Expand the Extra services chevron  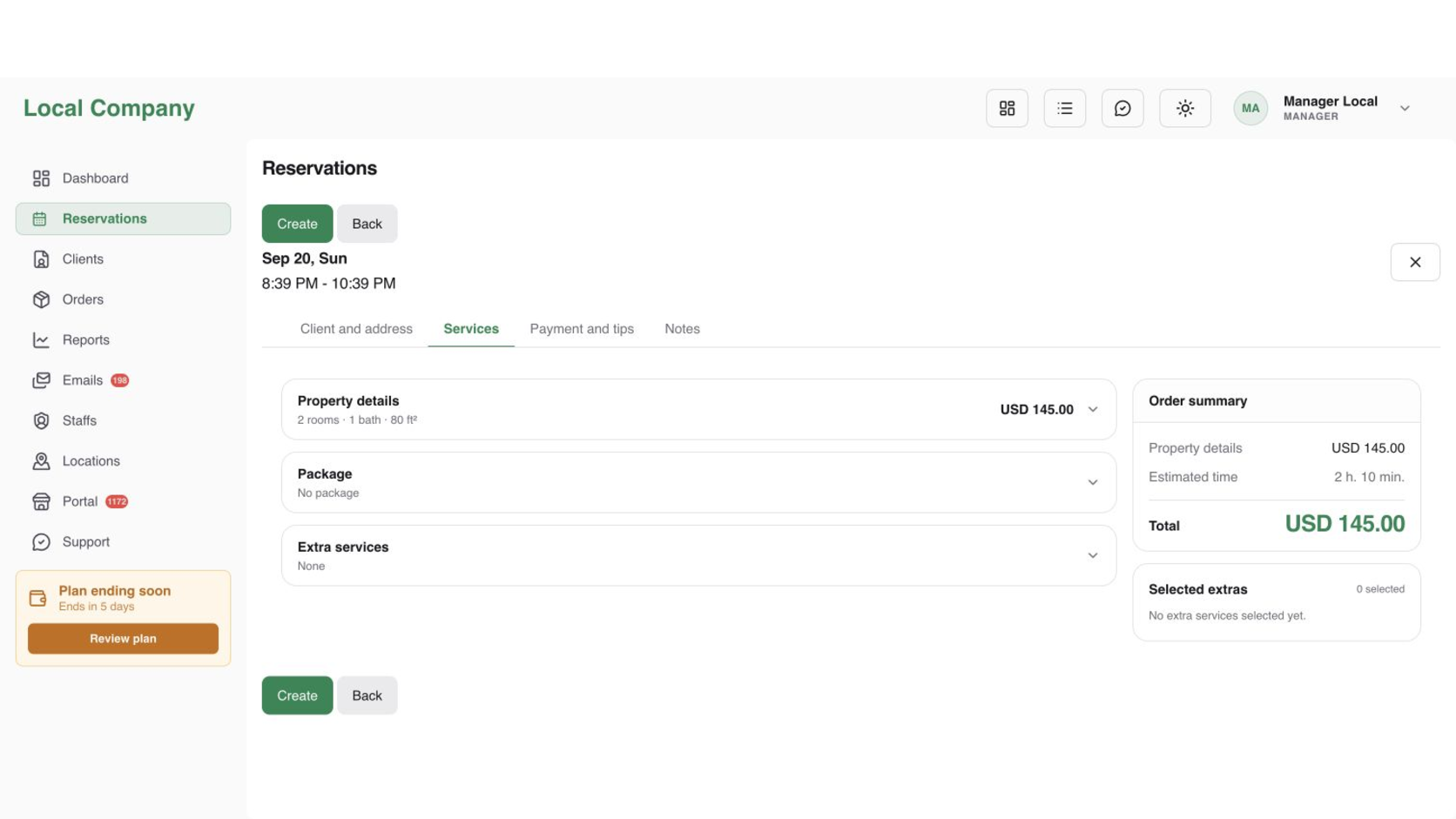click(1092, 555)
